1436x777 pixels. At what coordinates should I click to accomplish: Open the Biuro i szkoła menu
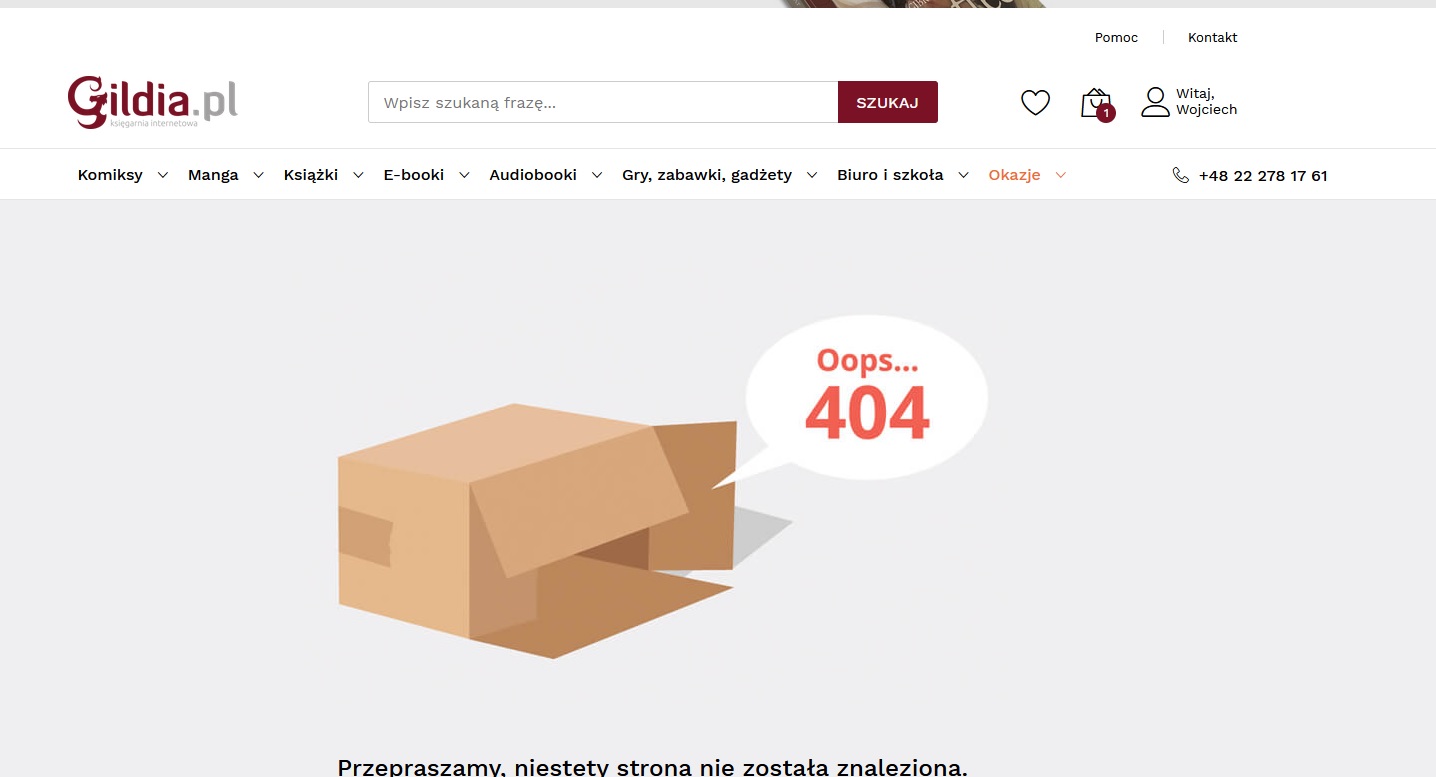pos(890,175)
